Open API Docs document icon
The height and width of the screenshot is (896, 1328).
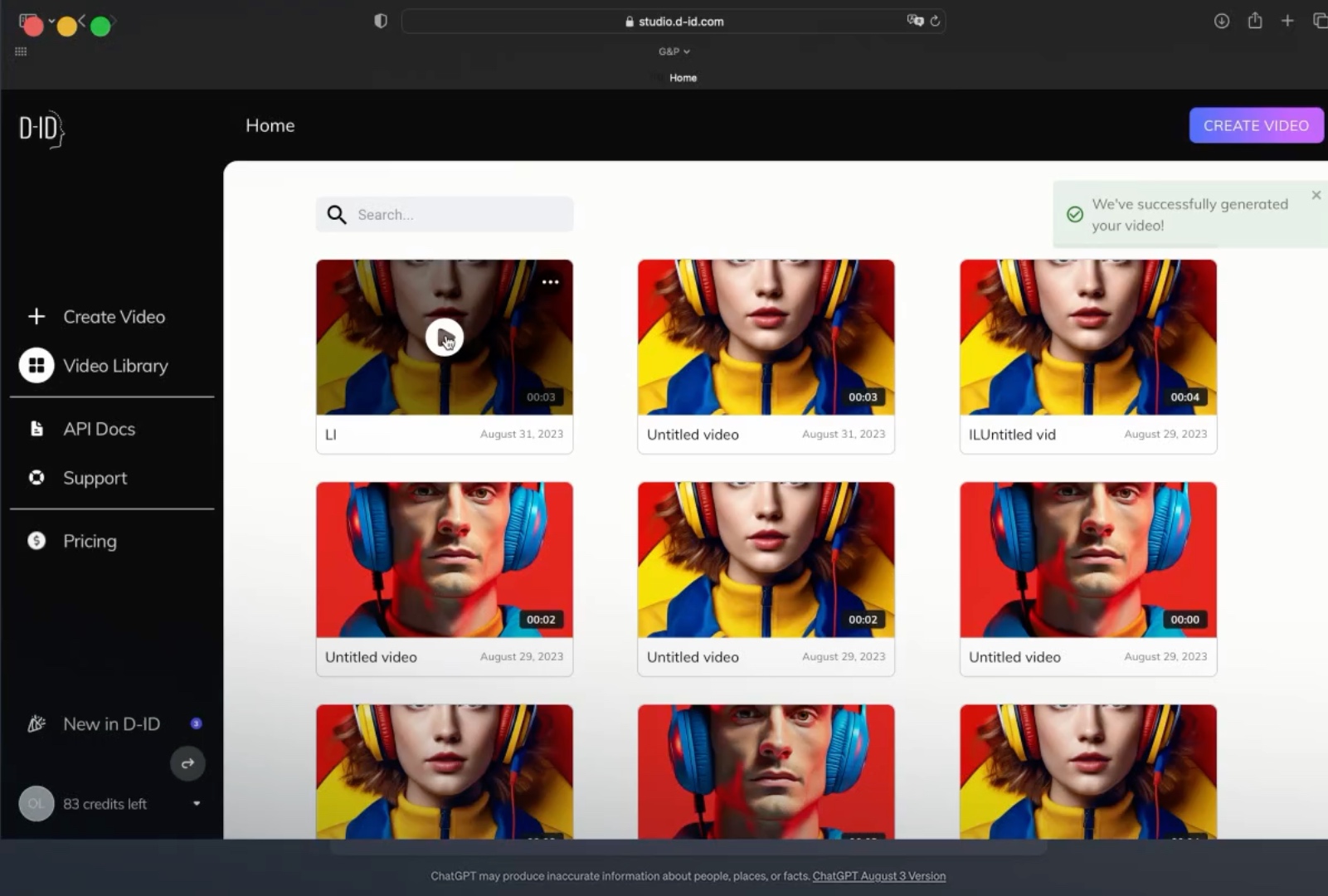pyautogui.click(x=36, y=428)
